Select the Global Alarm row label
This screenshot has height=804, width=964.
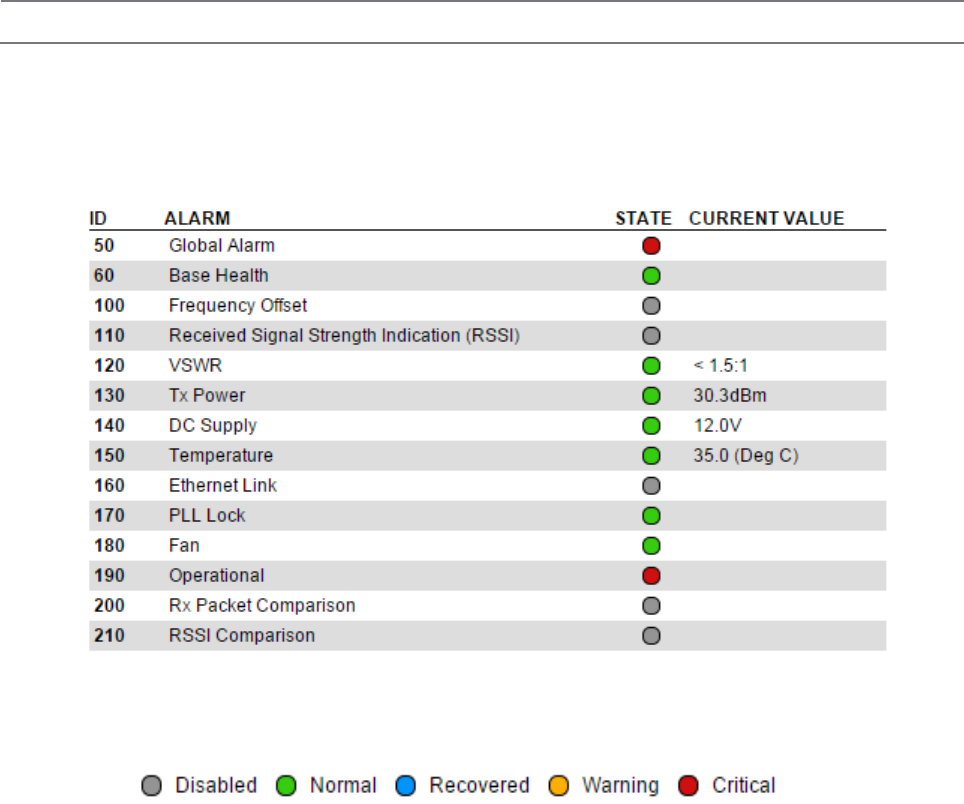(222, 246)
